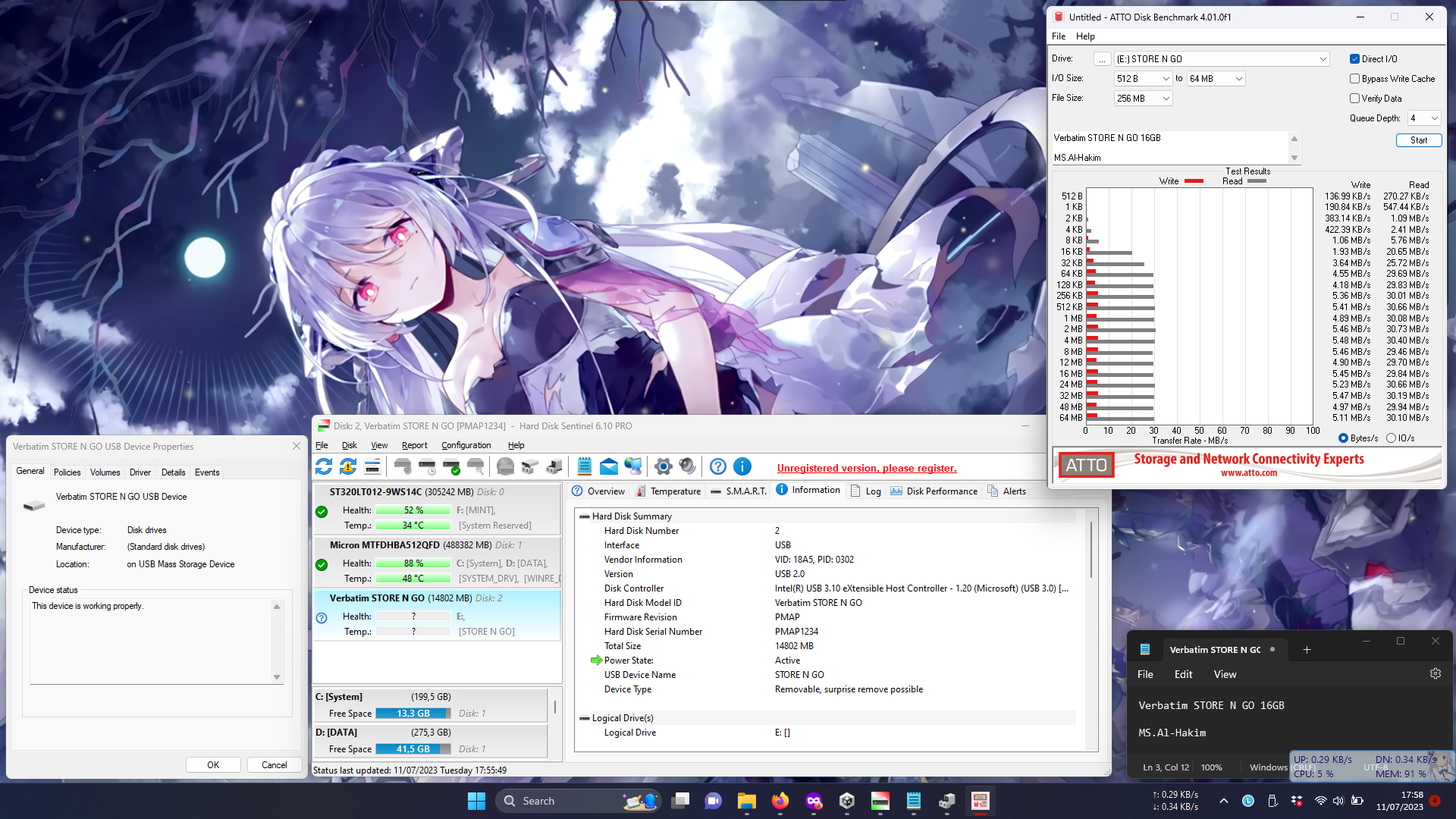The image size is (1456, 819).
Task: Show hidden system tray icons chevron
Action: [1223, 801]
